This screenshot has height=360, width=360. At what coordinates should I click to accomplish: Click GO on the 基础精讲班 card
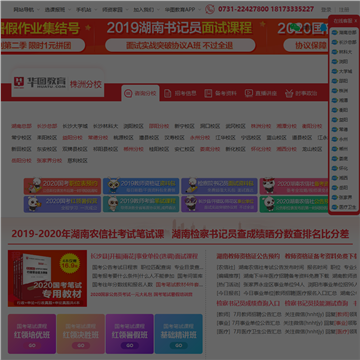coord(179,346)
